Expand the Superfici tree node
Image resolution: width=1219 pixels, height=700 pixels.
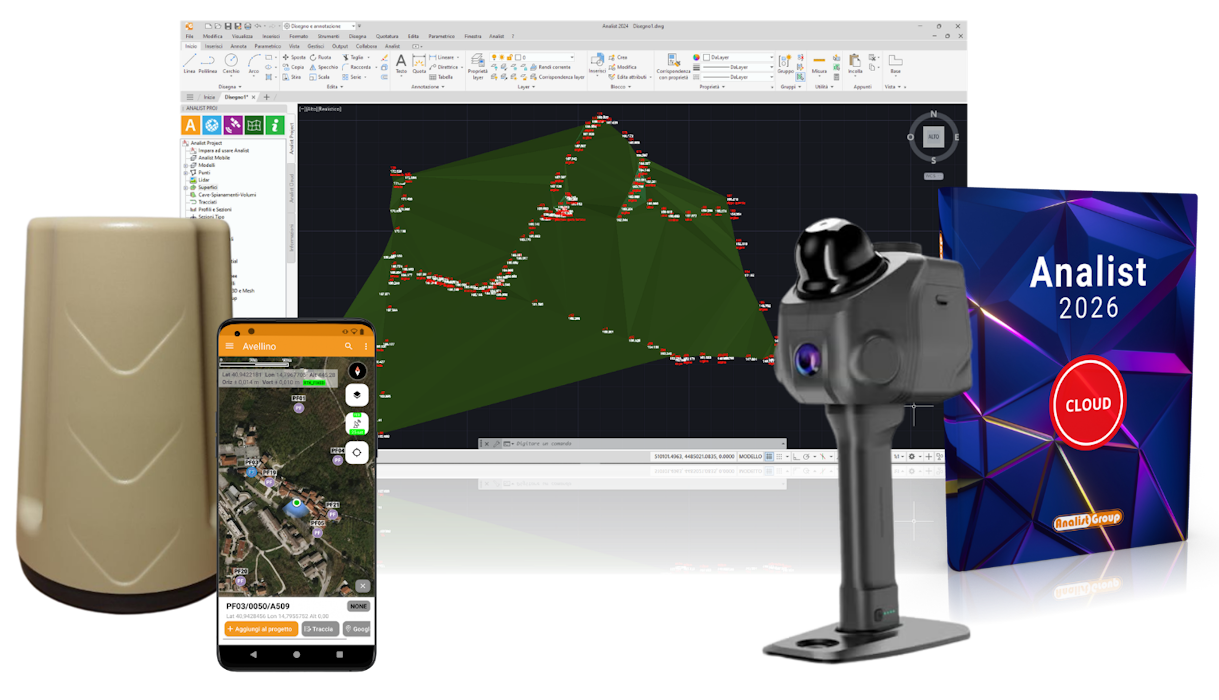pyautogui.click(x=185, y=187)
